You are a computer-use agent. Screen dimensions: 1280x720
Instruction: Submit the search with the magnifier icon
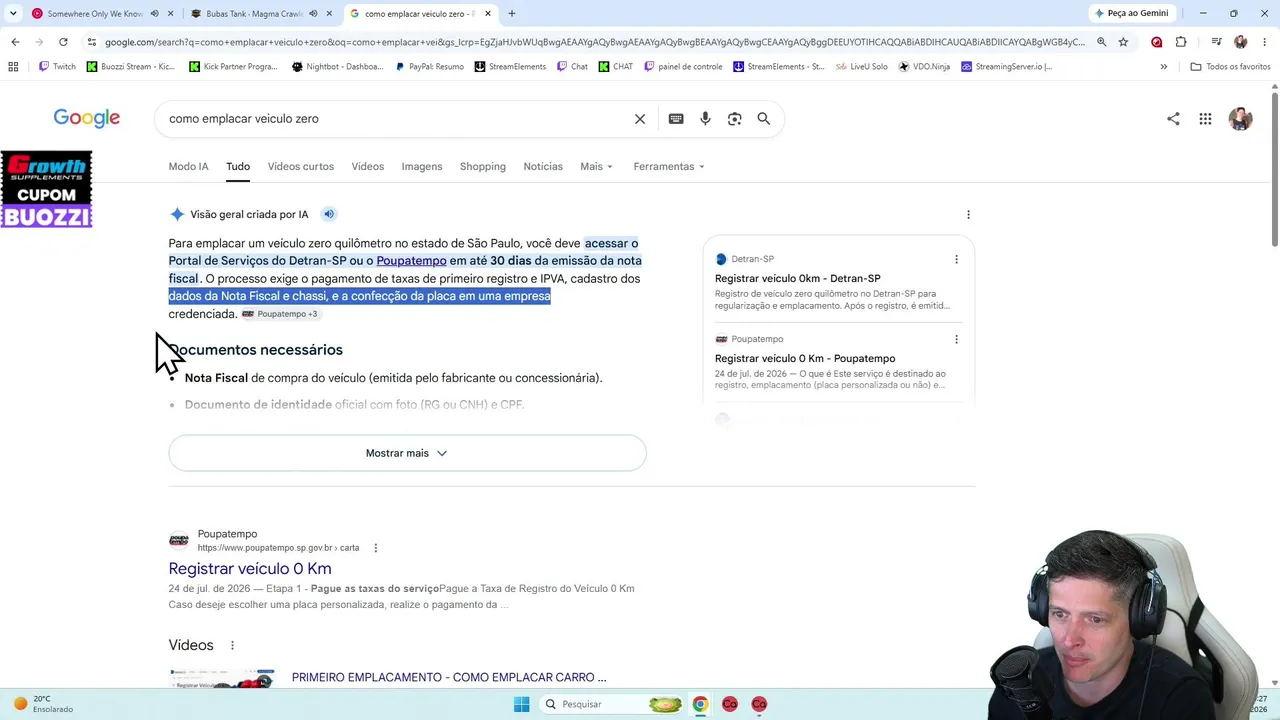(x=764, y=119)
